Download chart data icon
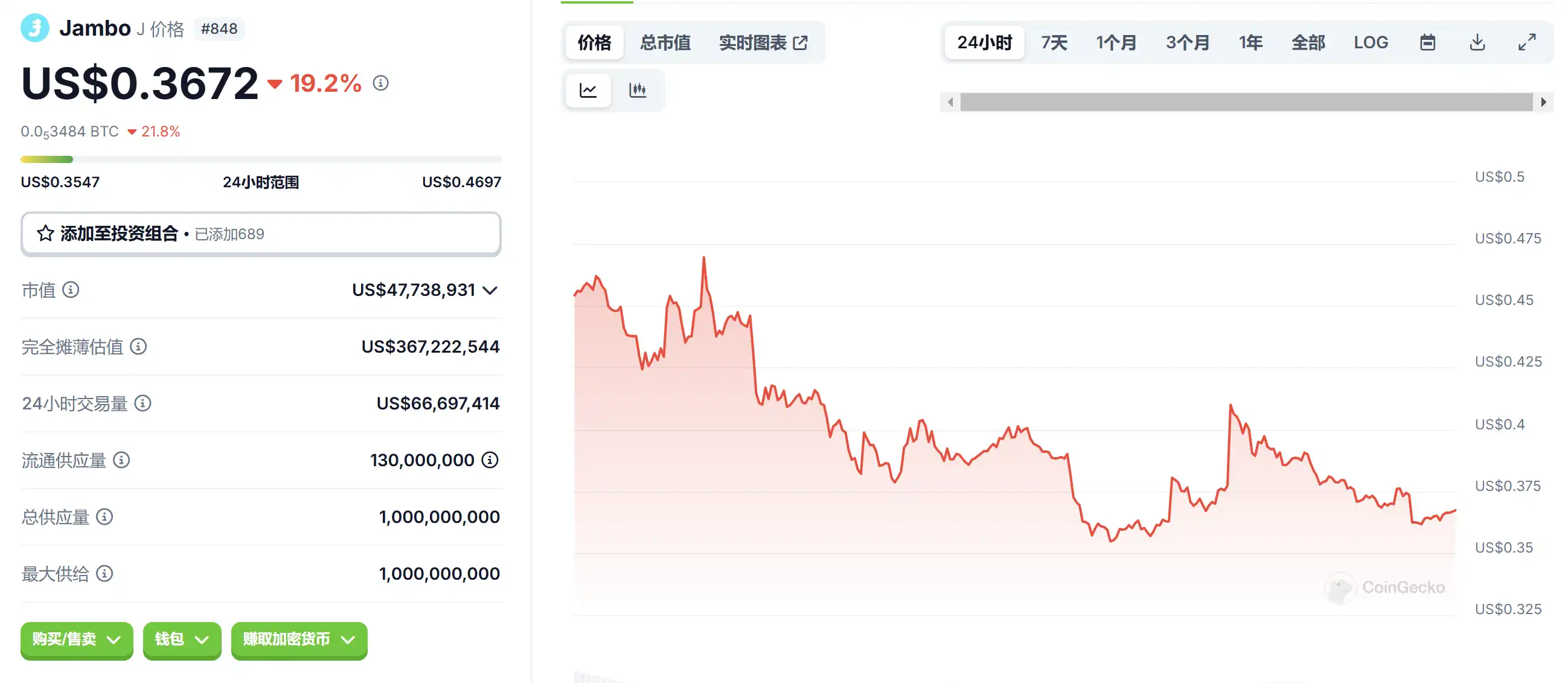The height and width of the screenshot is (683, 1568). click(1477, 43)
